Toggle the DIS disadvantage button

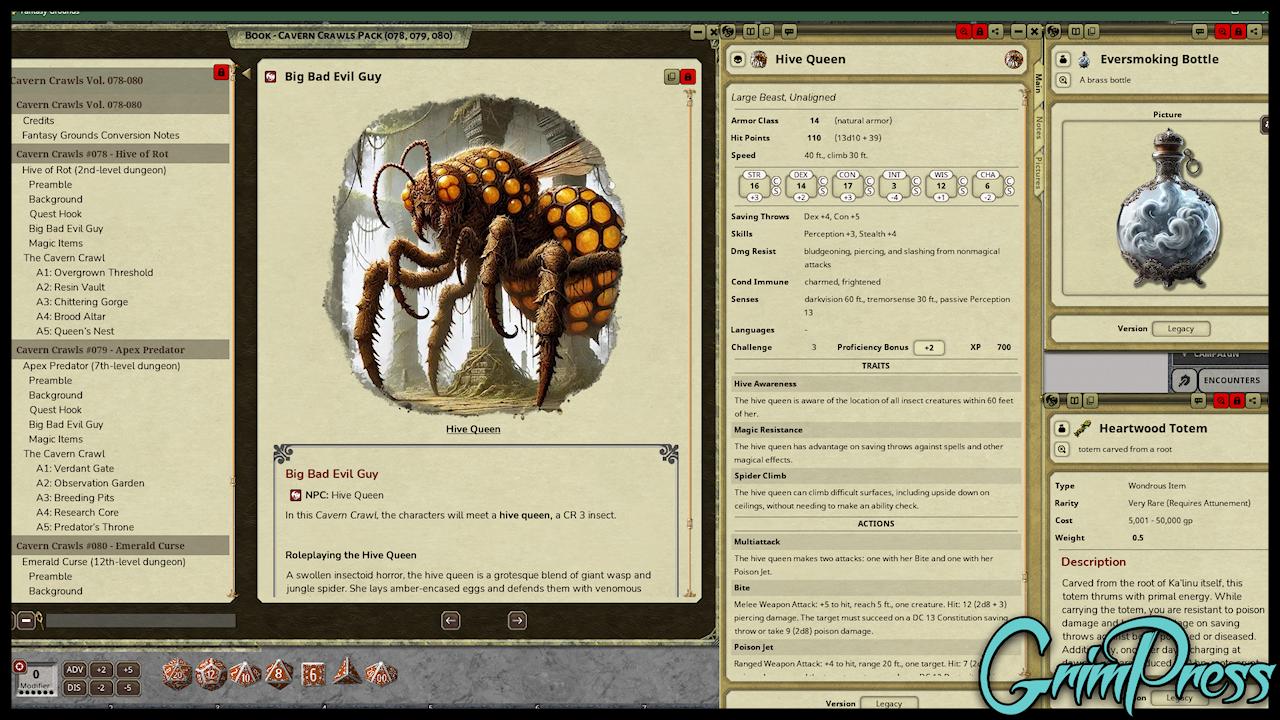click(x=75, y=687)
